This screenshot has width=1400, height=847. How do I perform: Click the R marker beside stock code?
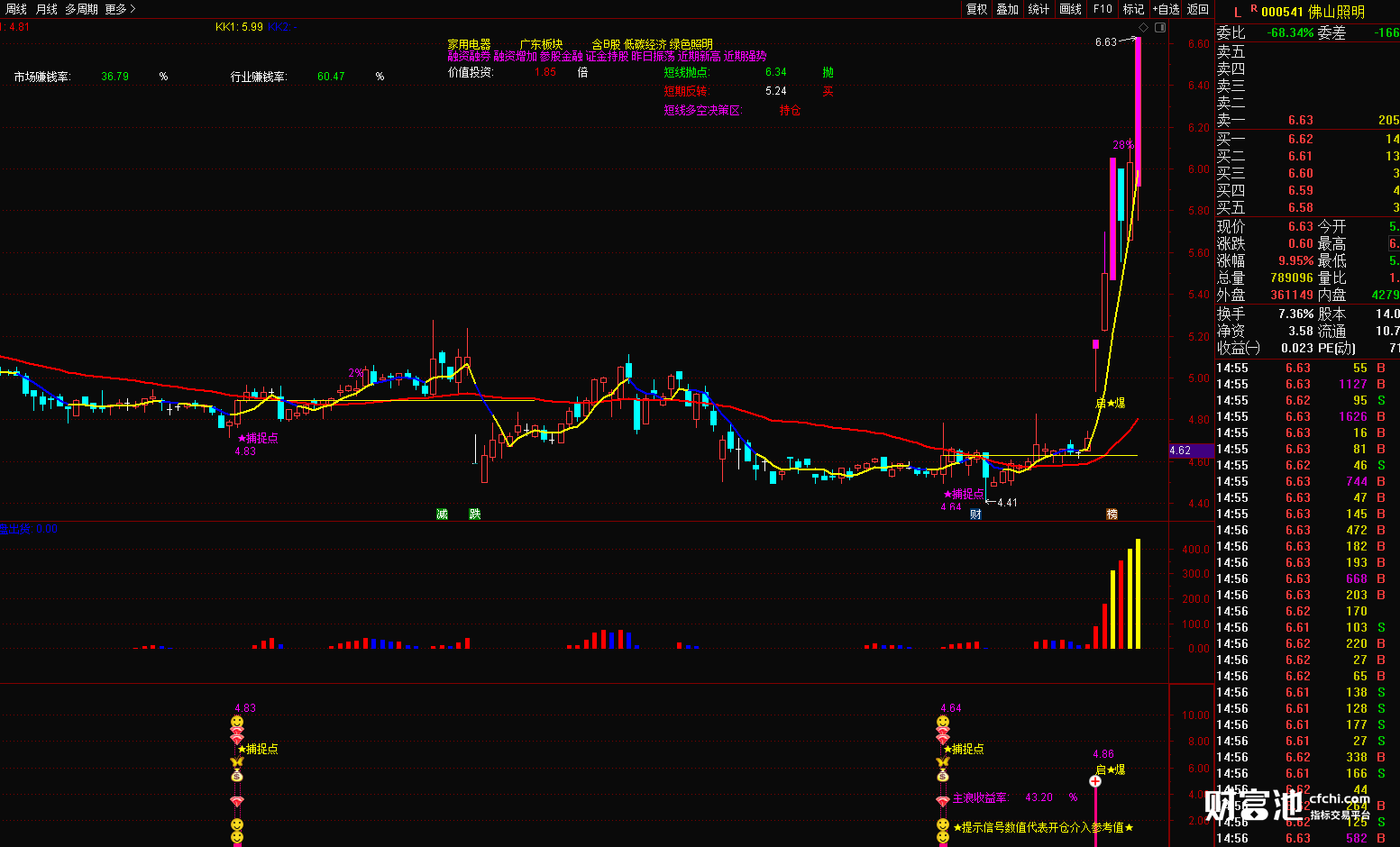point(1254,9)
